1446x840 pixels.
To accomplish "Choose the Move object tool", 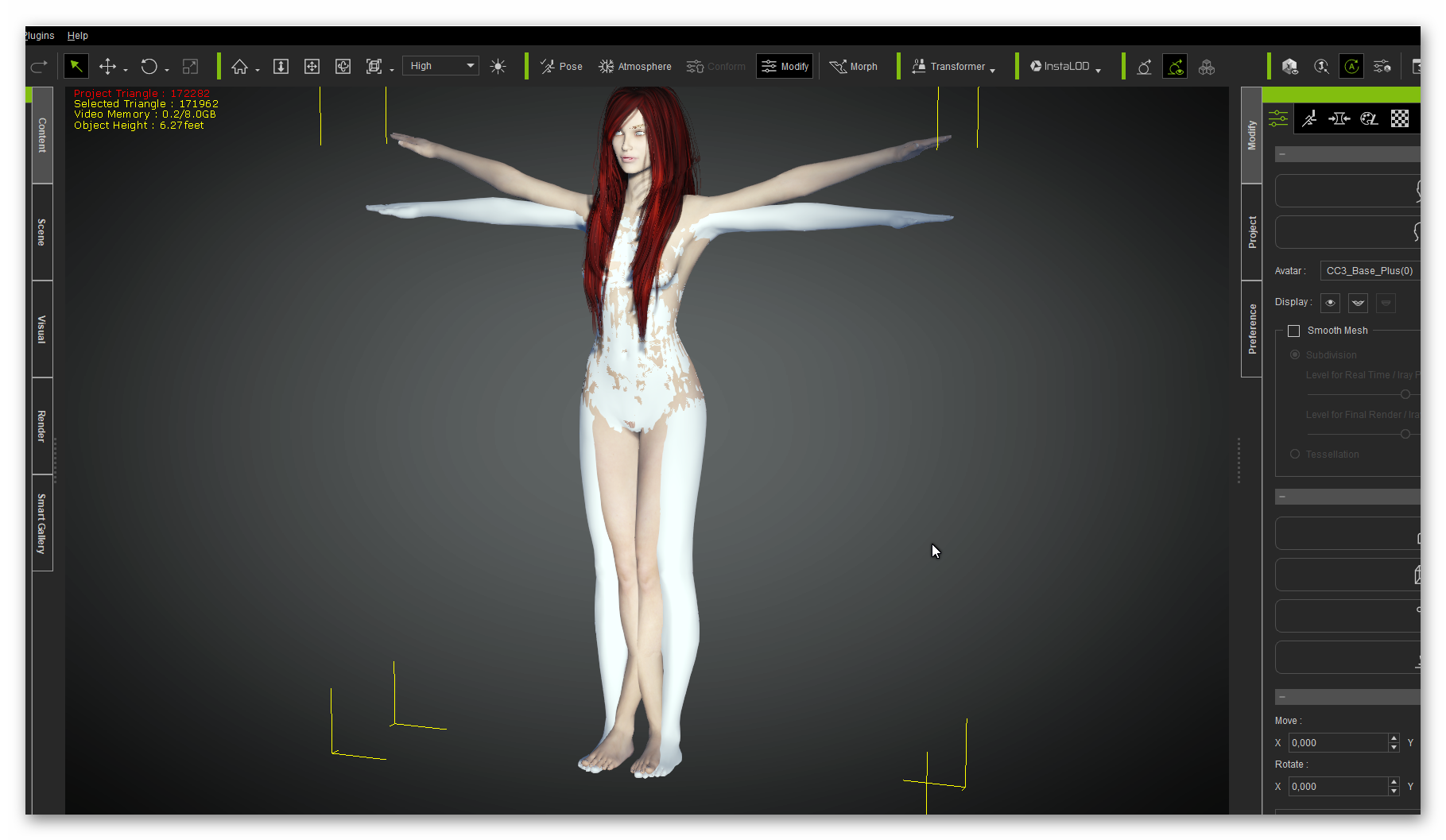I will click(x=107, y=67).
